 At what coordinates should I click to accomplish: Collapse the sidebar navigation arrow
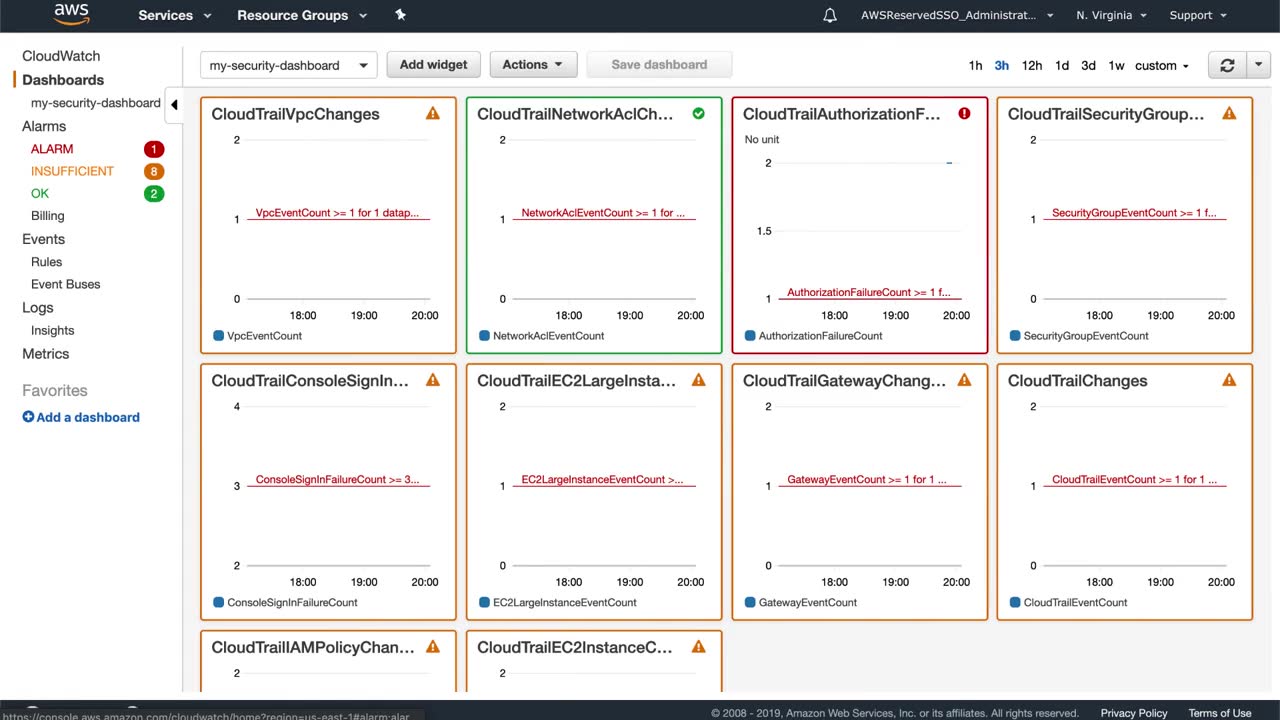click(x=174, y=104)
